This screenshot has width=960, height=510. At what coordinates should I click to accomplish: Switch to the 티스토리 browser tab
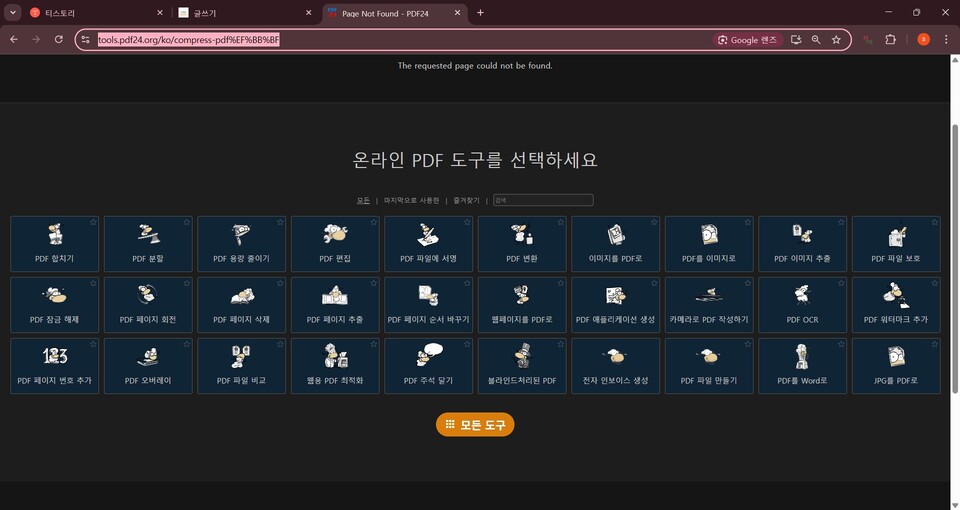coord(97,13)
